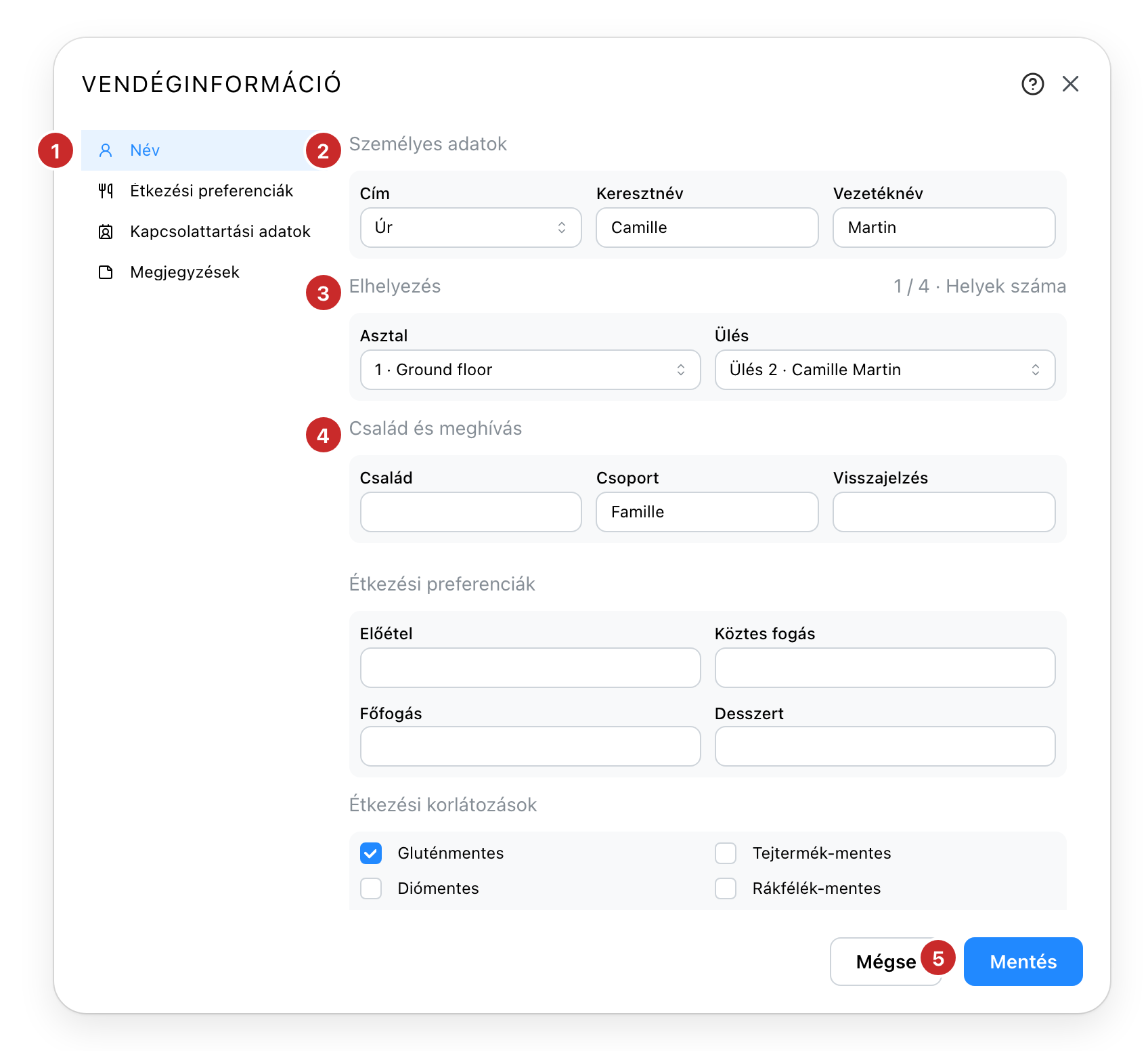Focus the empty Család input field
The width and height of the screenshot is (1148, 1051).
click(x=471, y=512)
